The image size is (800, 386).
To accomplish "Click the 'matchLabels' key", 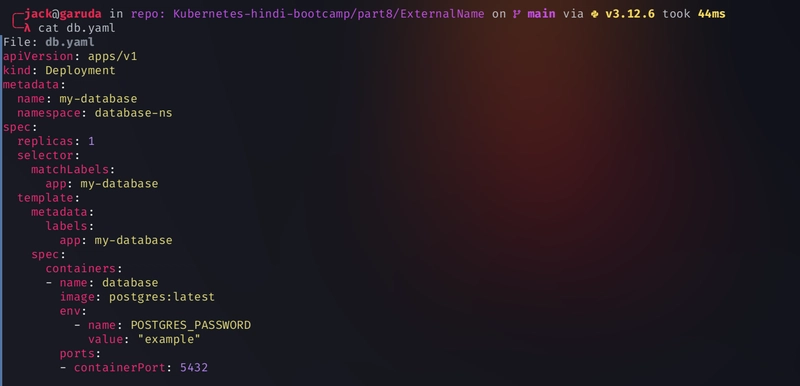I will (x=69, y=169).
